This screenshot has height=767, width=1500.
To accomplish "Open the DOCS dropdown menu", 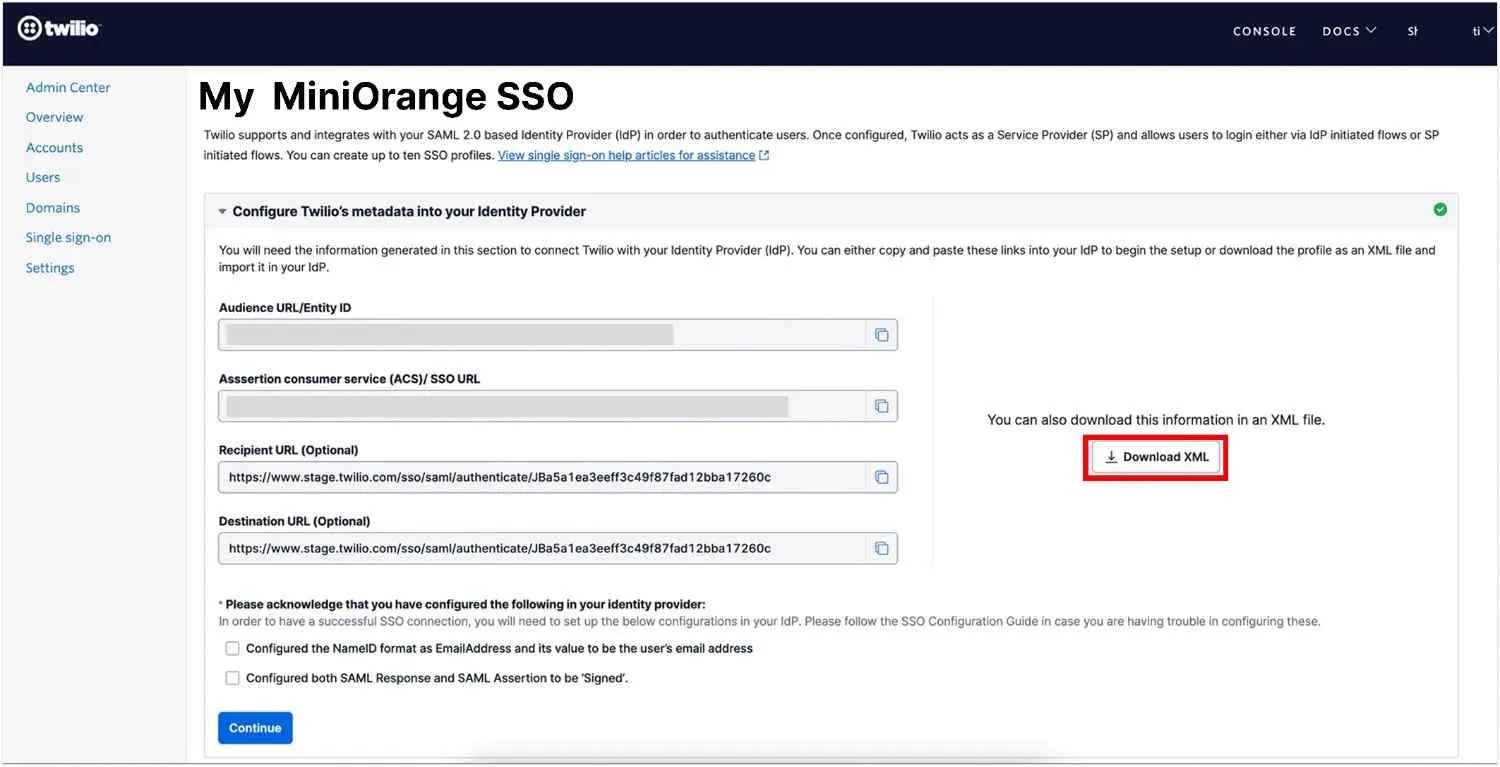I will (x=1349, y=31).
